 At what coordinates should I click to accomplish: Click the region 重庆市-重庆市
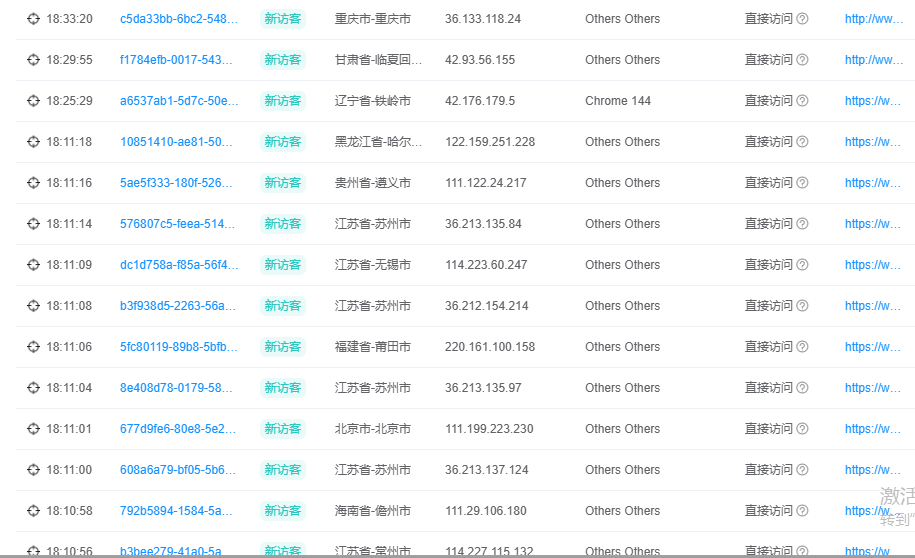pos(372,19)
